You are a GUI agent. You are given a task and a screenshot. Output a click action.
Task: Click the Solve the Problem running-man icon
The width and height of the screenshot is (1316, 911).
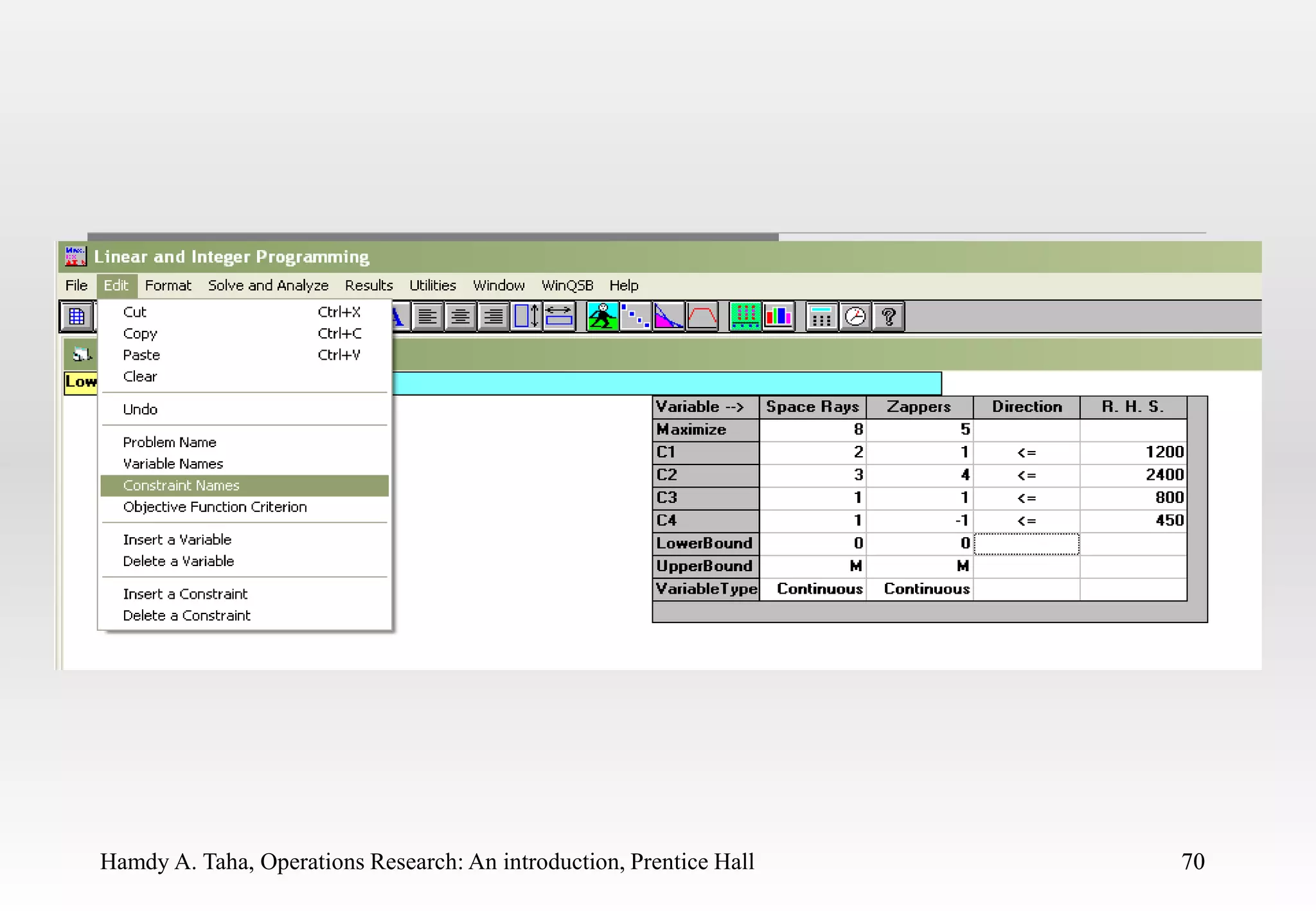602,317
